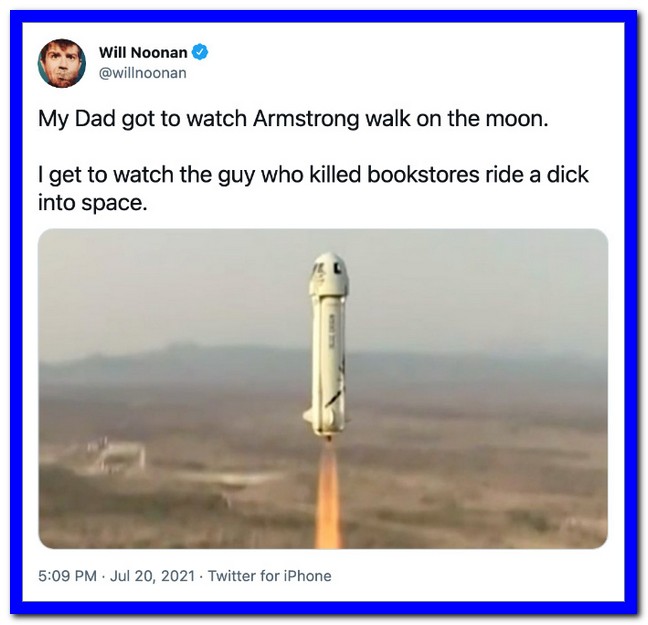Click the sentence about Armstrong's moon walk

click(x=293, y=119)
